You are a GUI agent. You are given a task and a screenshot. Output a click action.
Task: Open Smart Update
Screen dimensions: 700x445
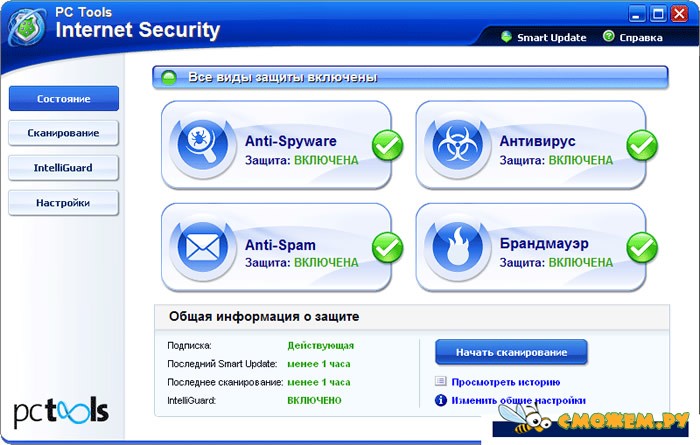point(551,37)
